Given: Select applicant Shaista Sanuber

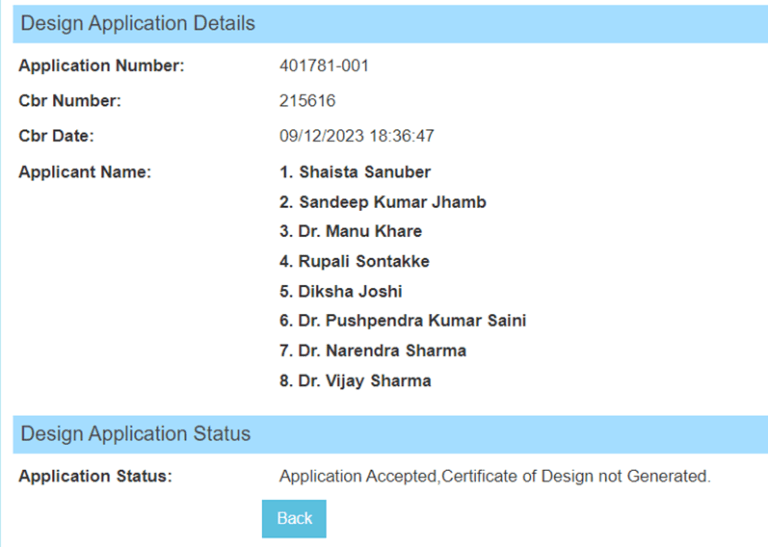Looking at the screenshot, I should (x=364, y=172).
